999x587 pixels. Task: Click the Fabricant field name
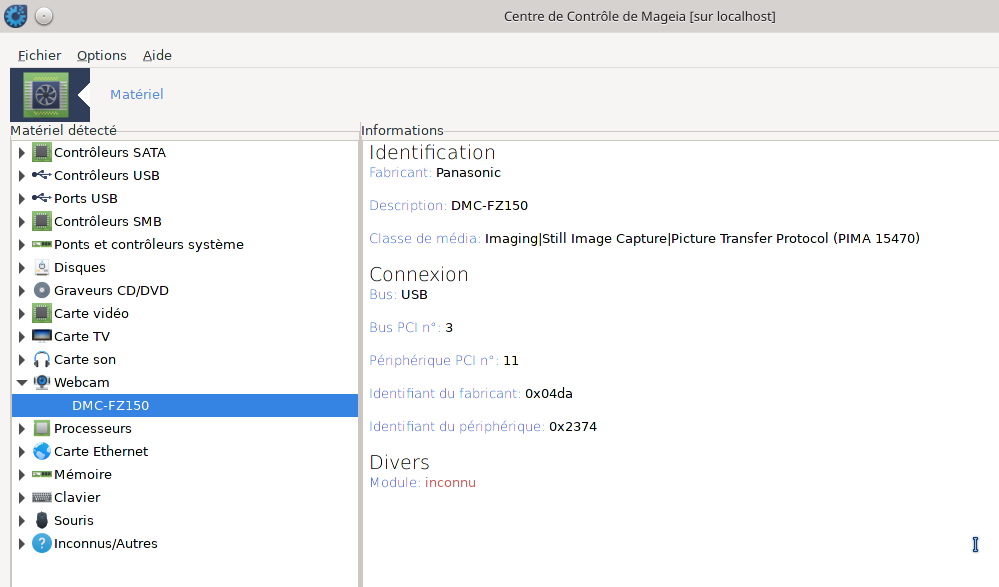coord(401,172)
